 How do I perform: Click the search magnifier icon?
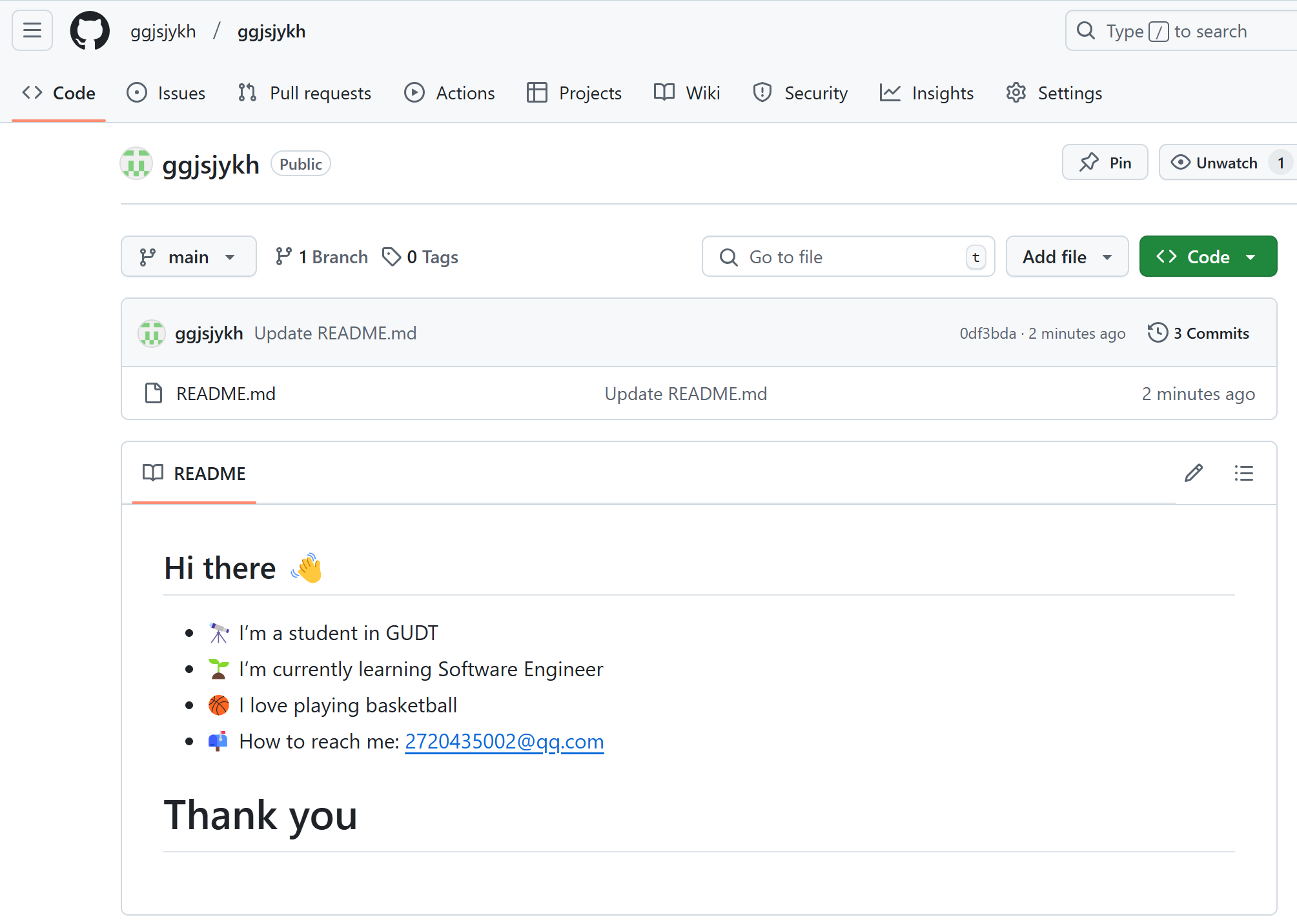(1086, 31)
